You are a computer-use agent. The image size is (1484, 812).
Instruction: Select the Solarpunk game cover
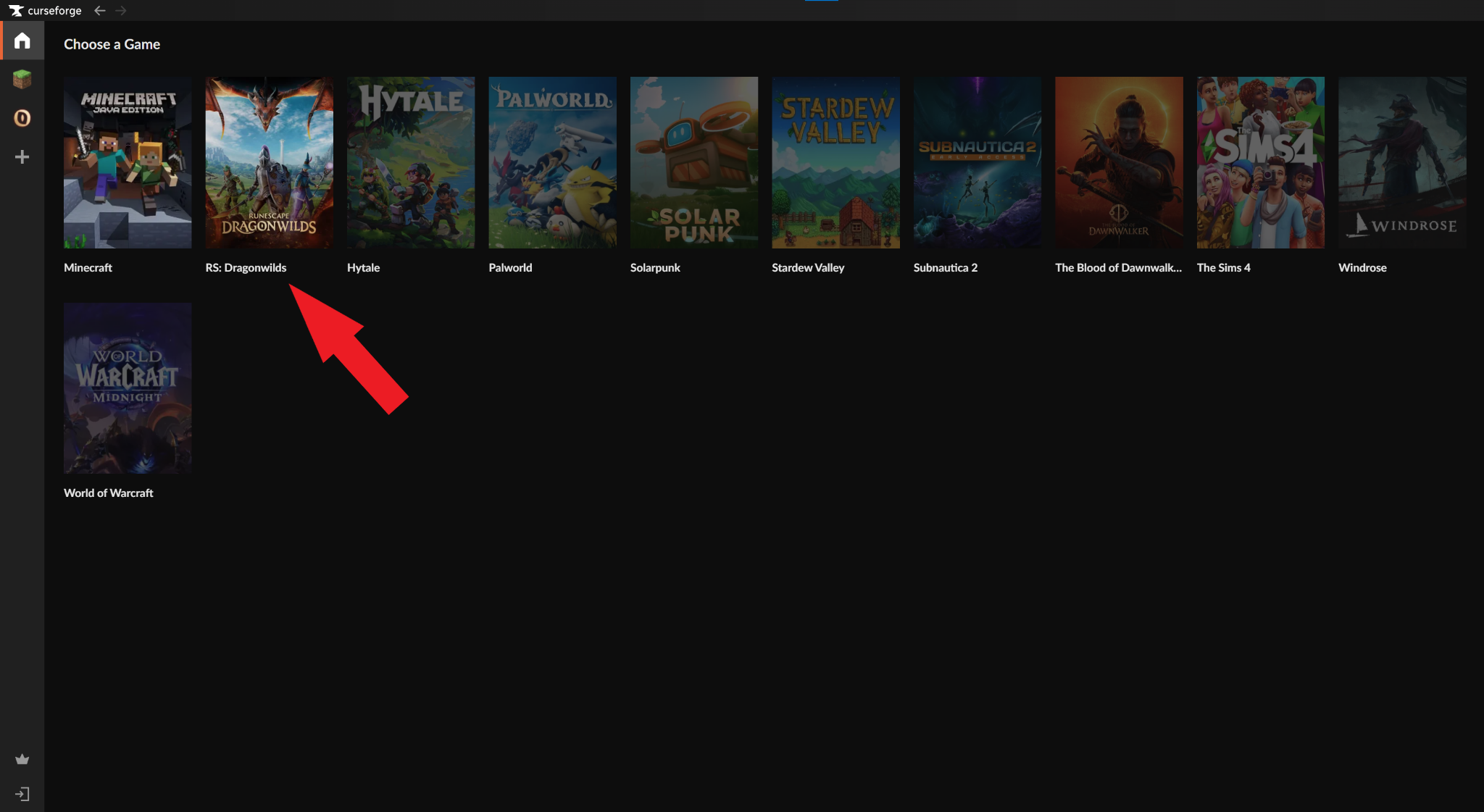coord(694,163)
